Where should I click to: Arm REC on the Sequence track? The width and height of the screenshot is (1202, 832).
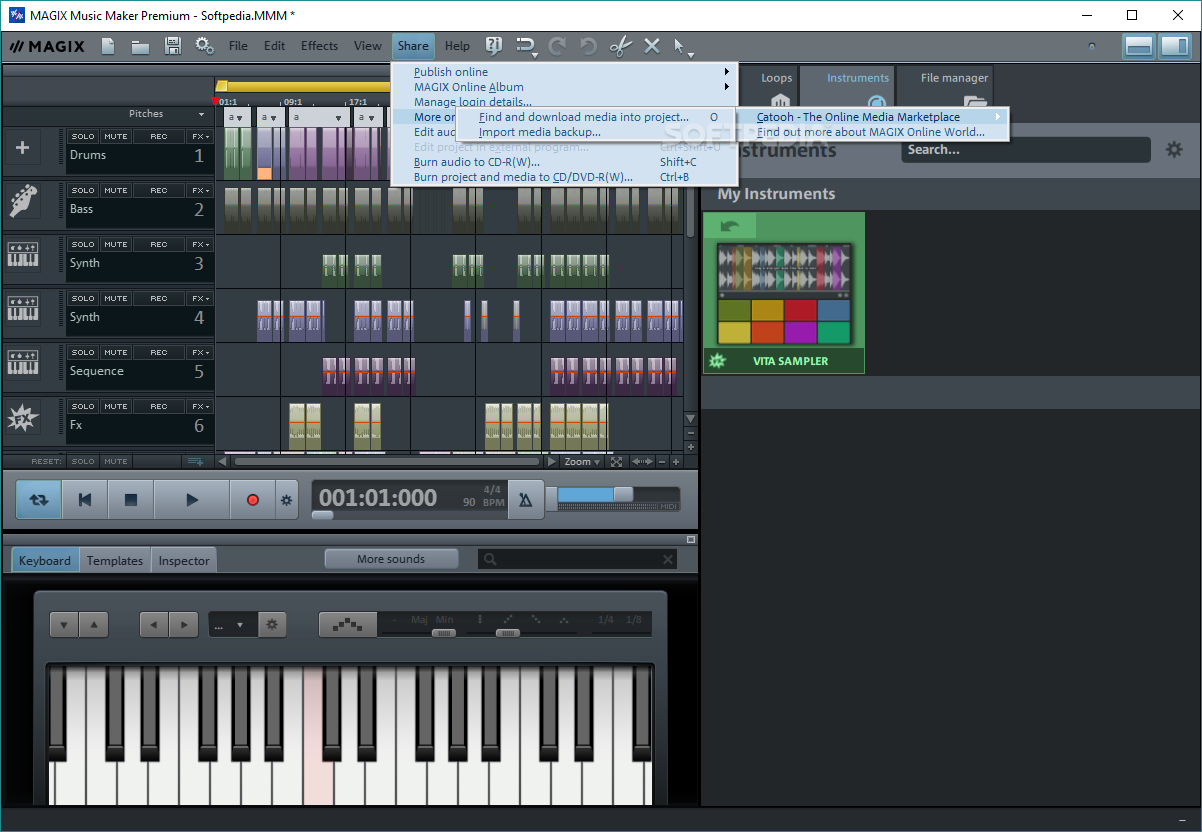coord(159,352)
